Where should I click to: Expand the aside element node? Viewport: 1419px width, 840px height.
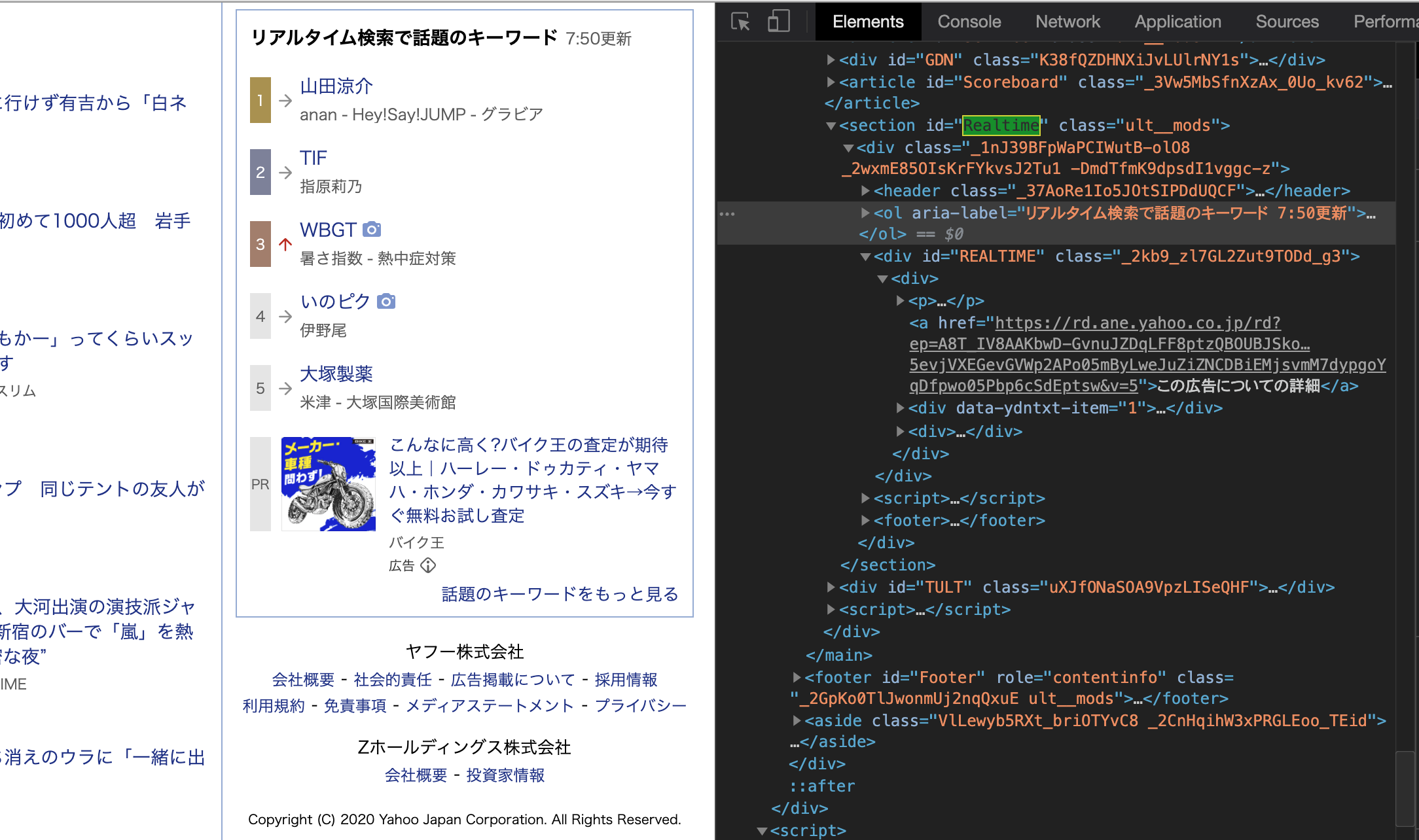pyautogui.click(x=797, y=721)
